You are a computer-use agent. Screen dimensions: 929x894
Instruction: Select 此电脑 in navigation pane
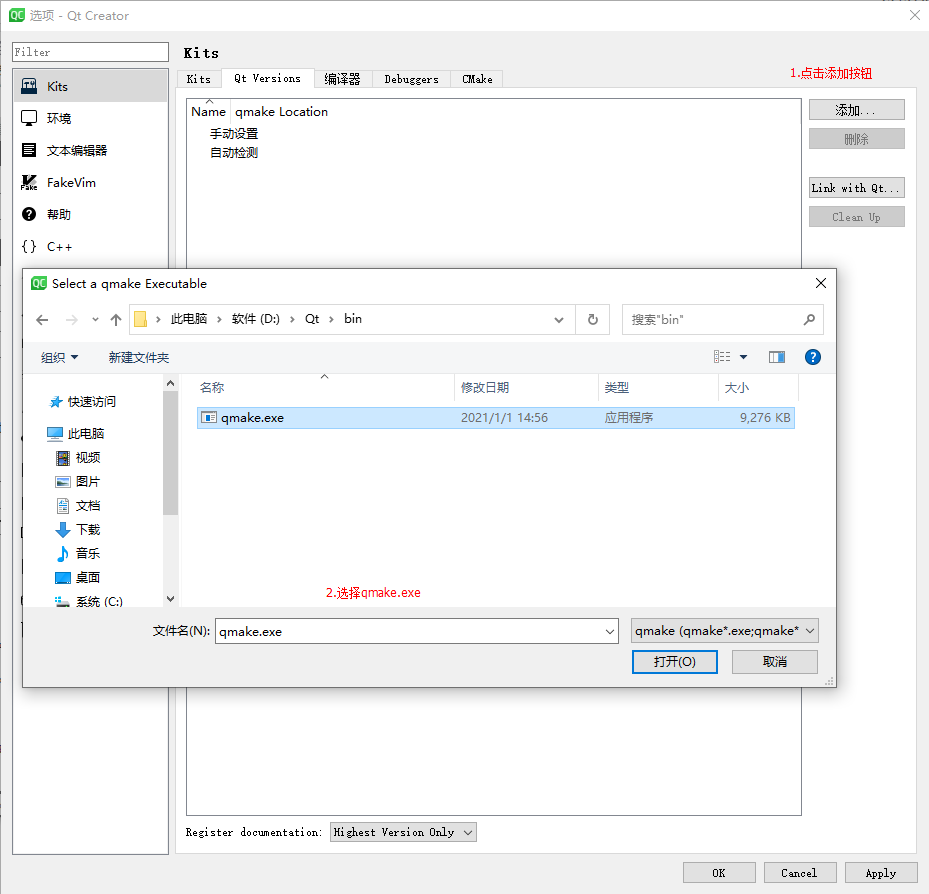point(76,434)
